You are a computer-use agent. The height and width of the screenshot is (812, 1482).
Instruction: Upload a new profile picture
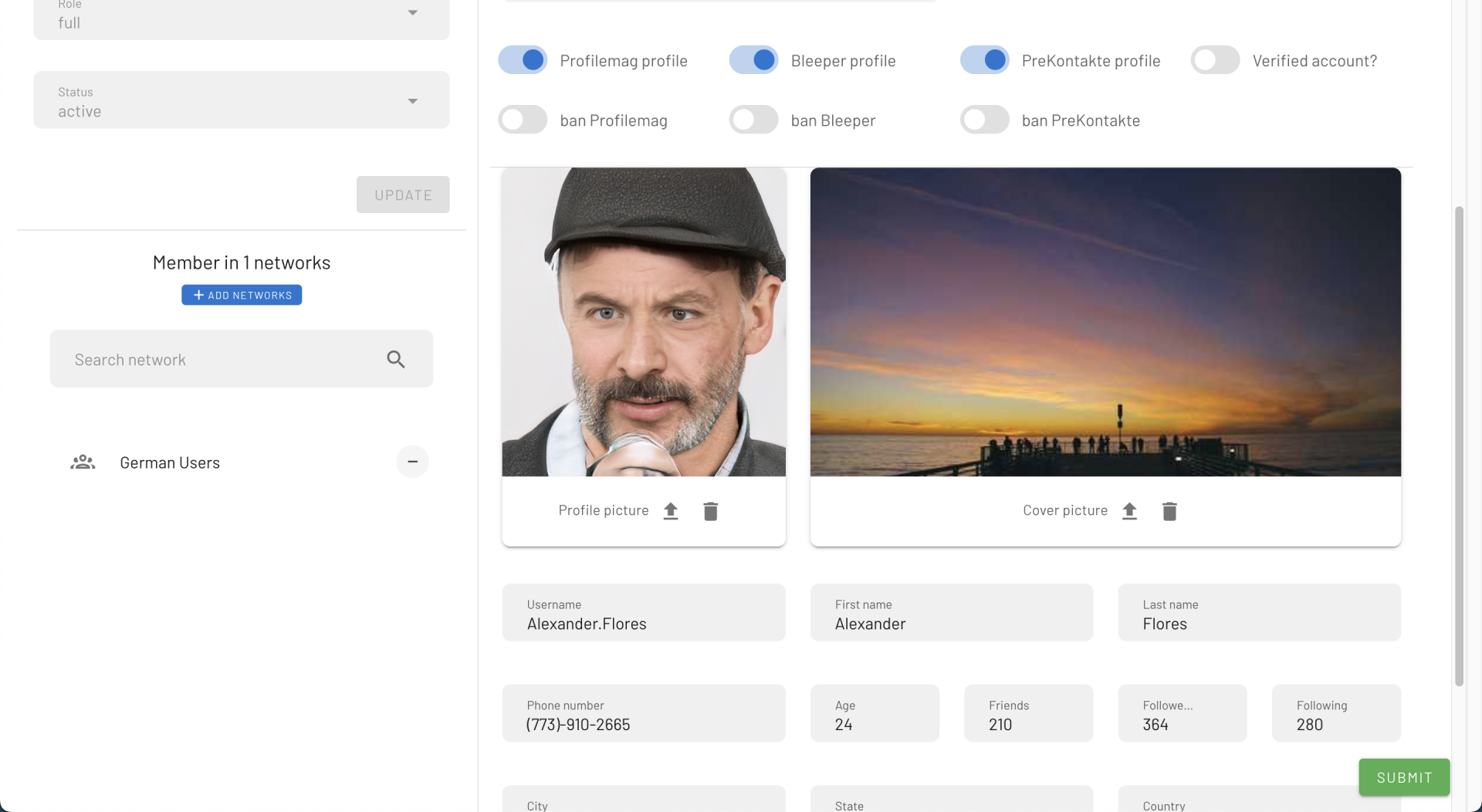[x=671, y=510]
